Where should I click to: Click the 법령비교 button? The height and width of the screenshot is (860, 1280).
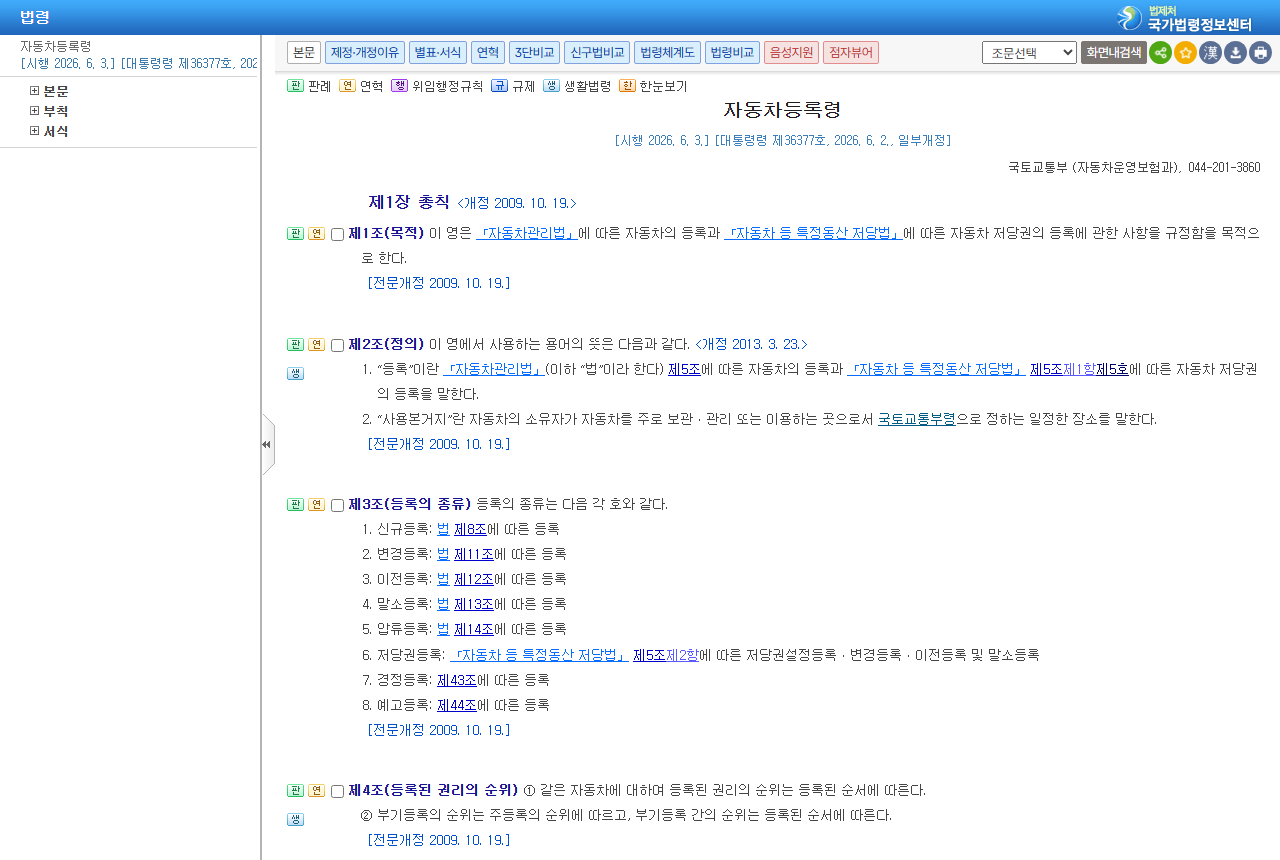[732, 53]
